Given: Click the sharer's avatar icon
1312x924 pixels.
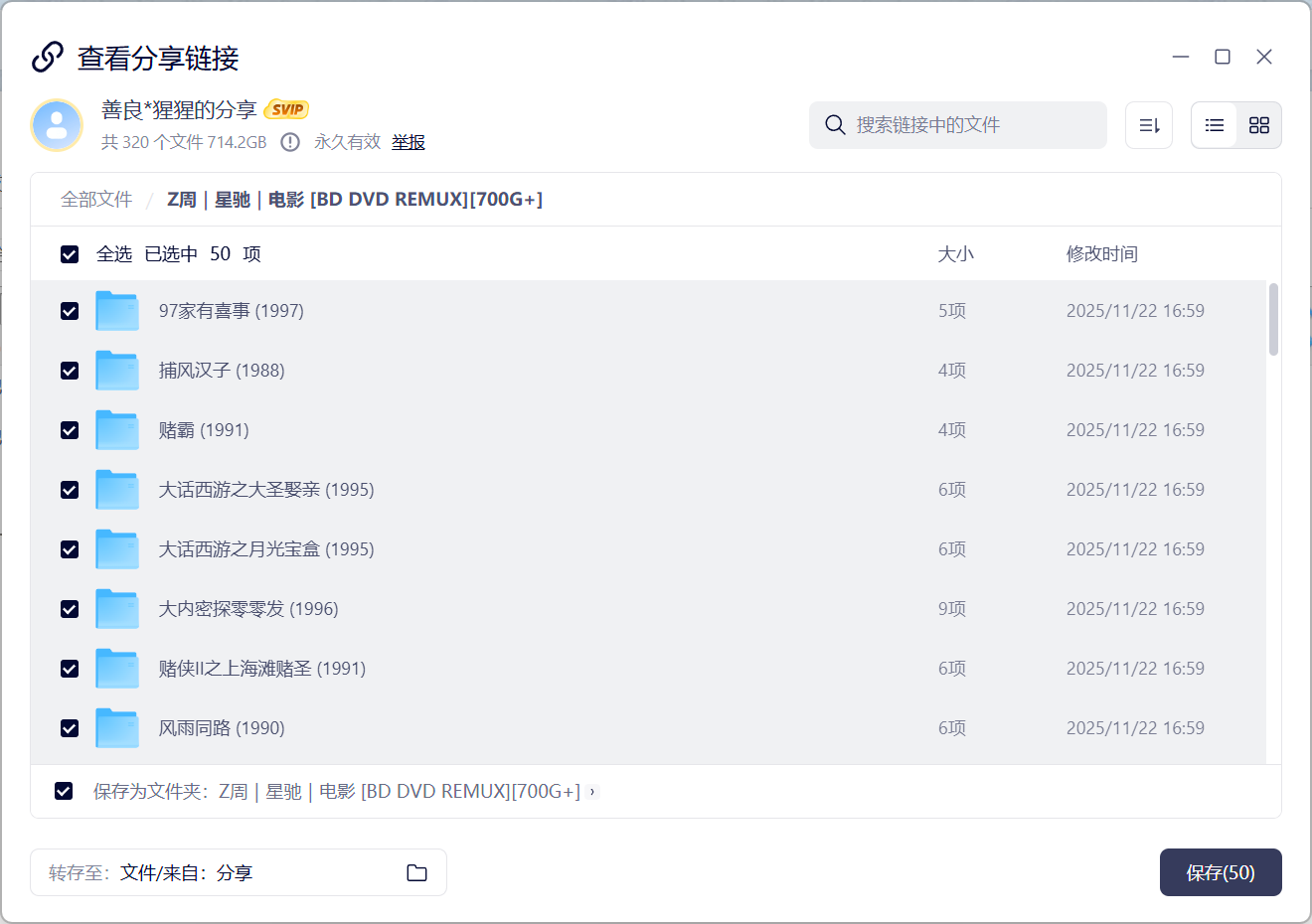Looking at the screenshot, I should coord(57,125).
